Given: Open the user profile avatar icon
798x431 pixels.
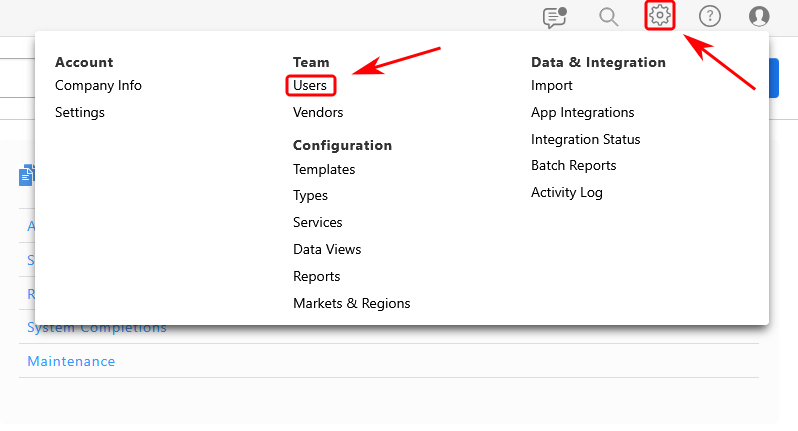Looking at the screenshot, I should 759,16.
